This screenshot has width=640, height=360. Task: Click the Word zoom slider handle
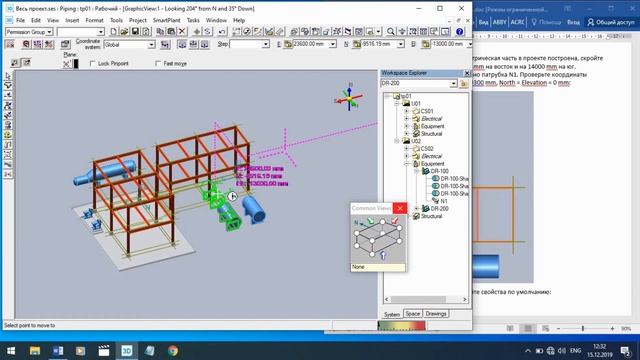[583, 329]
